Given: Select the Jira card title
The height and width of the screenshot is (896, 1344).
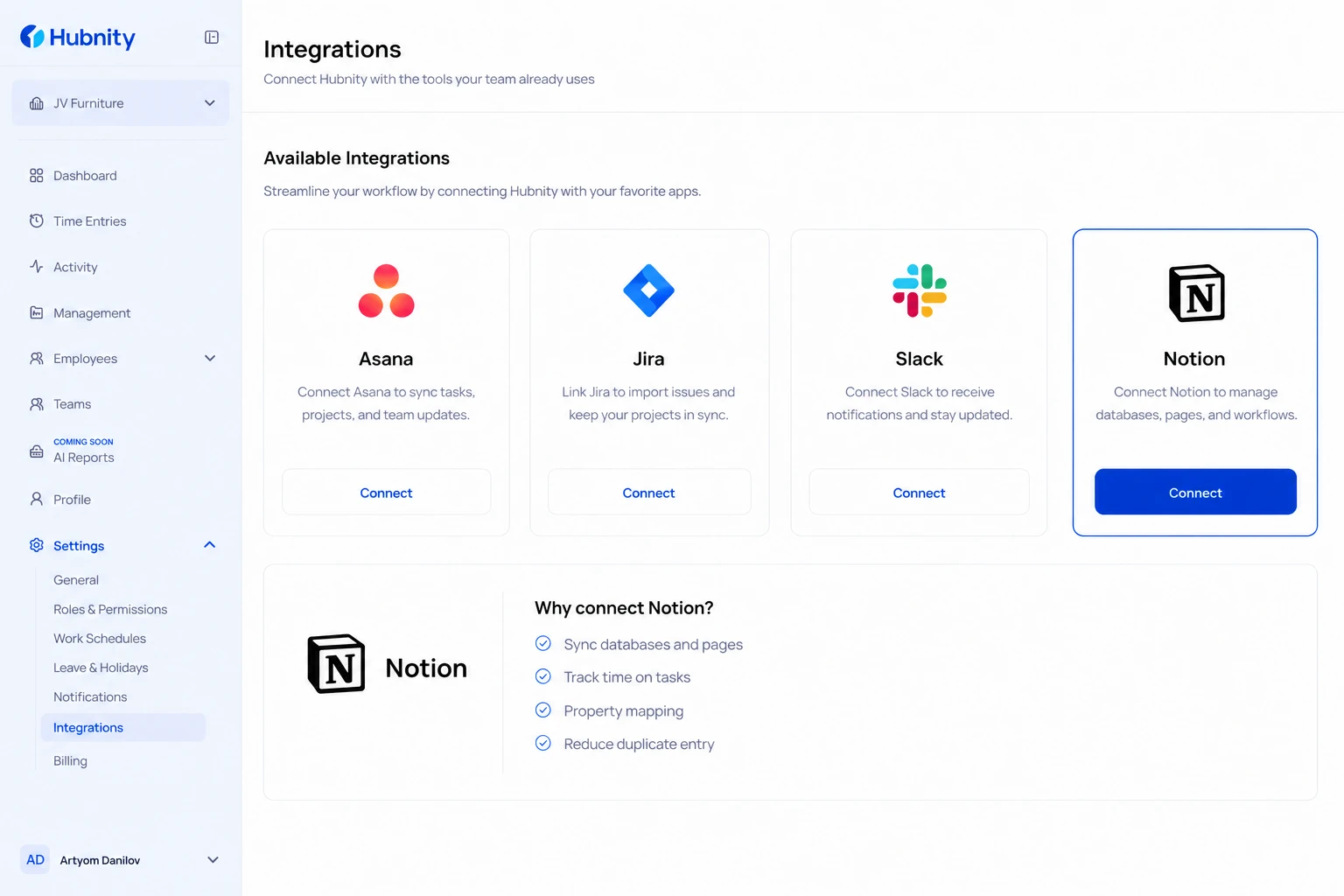Looking at the screenshot, I should (x=648, y=359).
